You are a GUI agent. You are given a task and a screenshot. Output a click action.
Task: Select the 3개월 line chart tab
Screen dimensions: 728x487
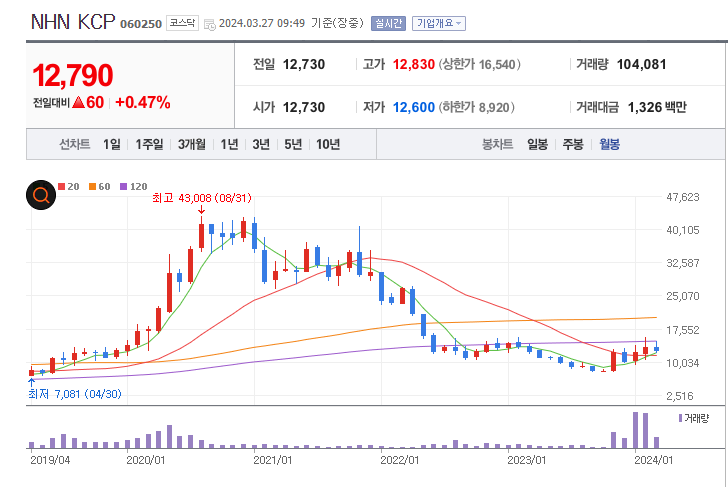[192, 144]
